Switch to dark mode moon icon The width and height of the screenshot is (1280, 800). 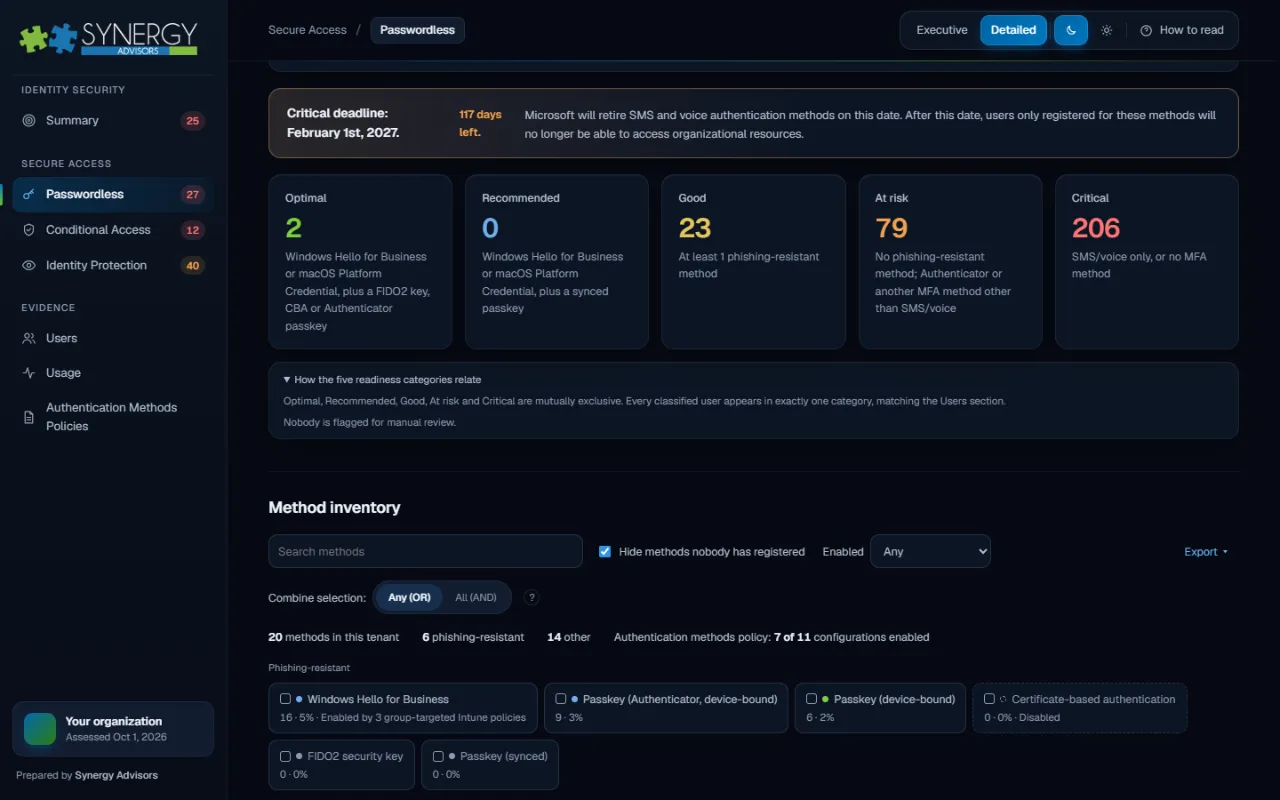click(x=1071, y=30)
